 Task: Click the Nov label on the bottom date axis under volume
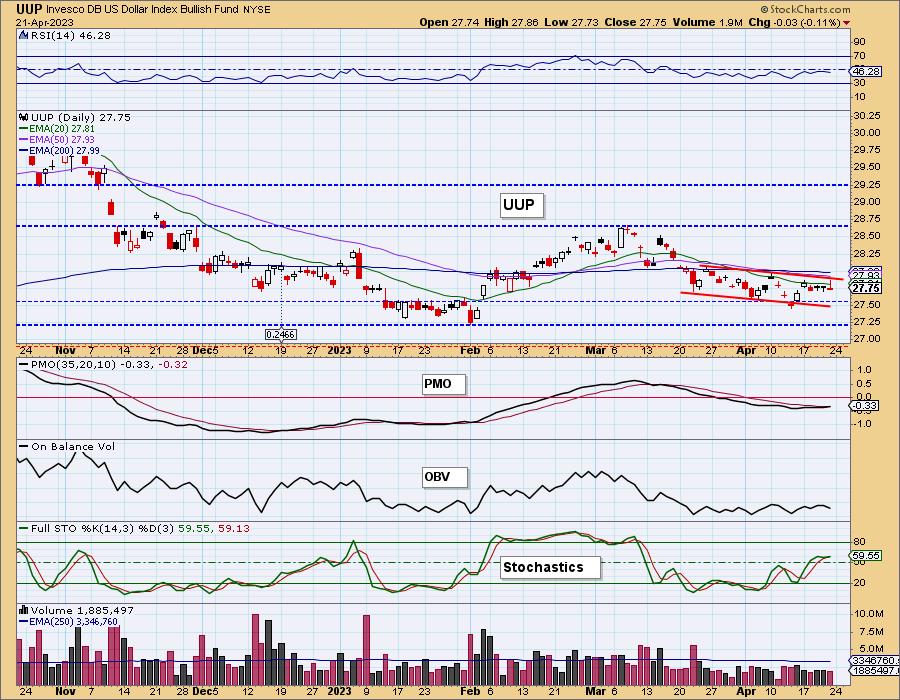[65, 691]
